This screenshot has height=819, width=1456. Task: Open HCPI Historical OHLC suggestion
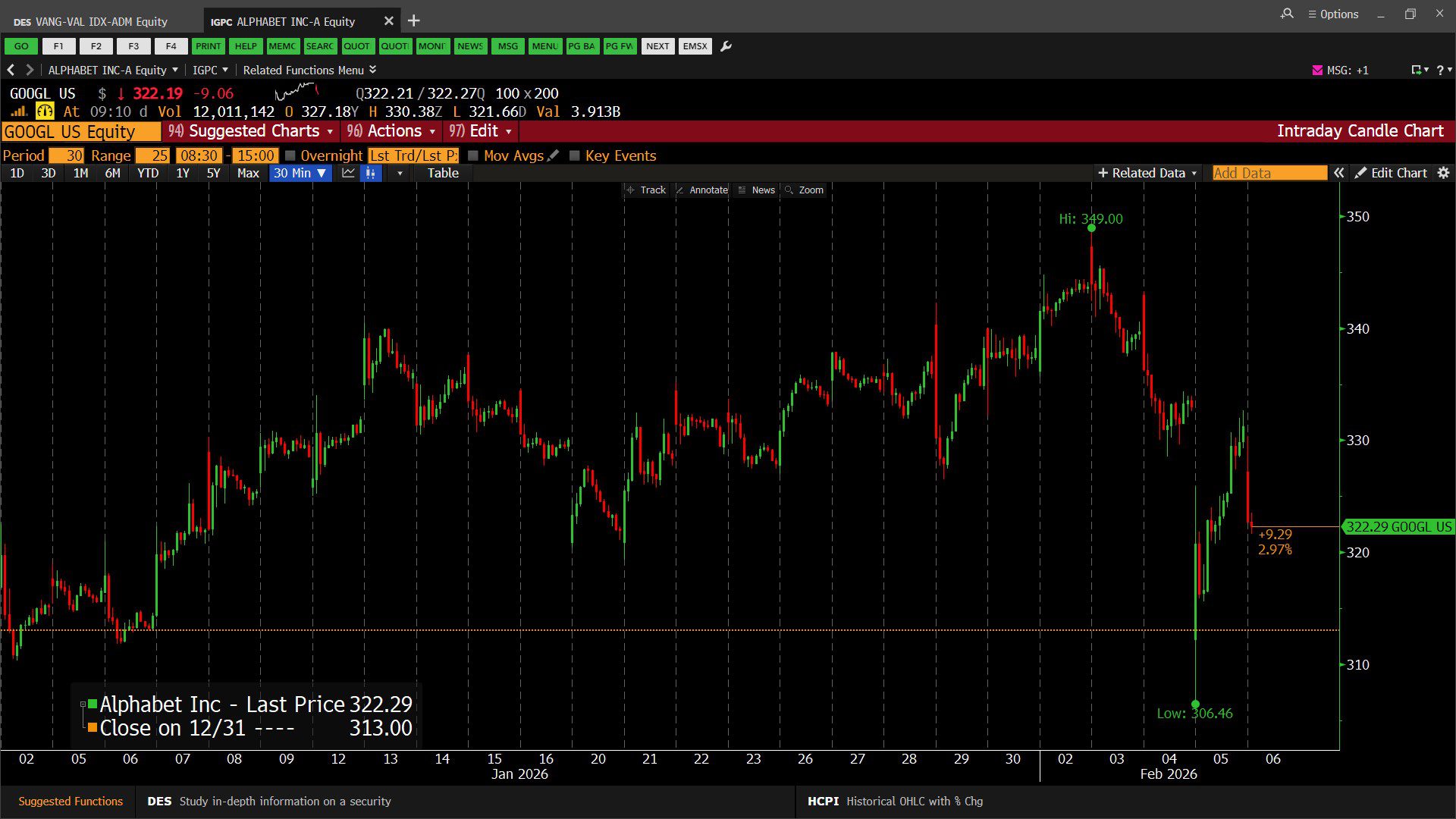(x=895, y=801)
